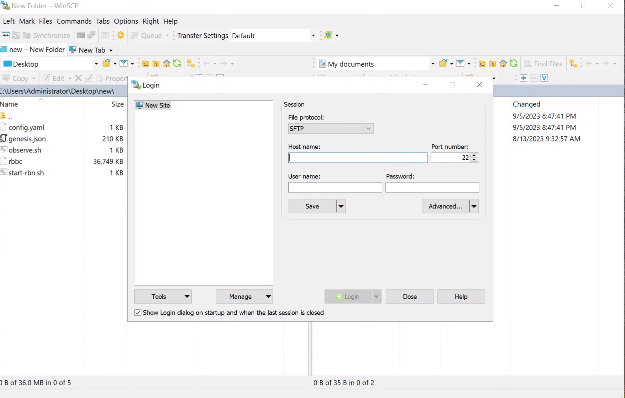Click the left panel filter icon
The image size is (625, 398).
click(x=124, y=63)
